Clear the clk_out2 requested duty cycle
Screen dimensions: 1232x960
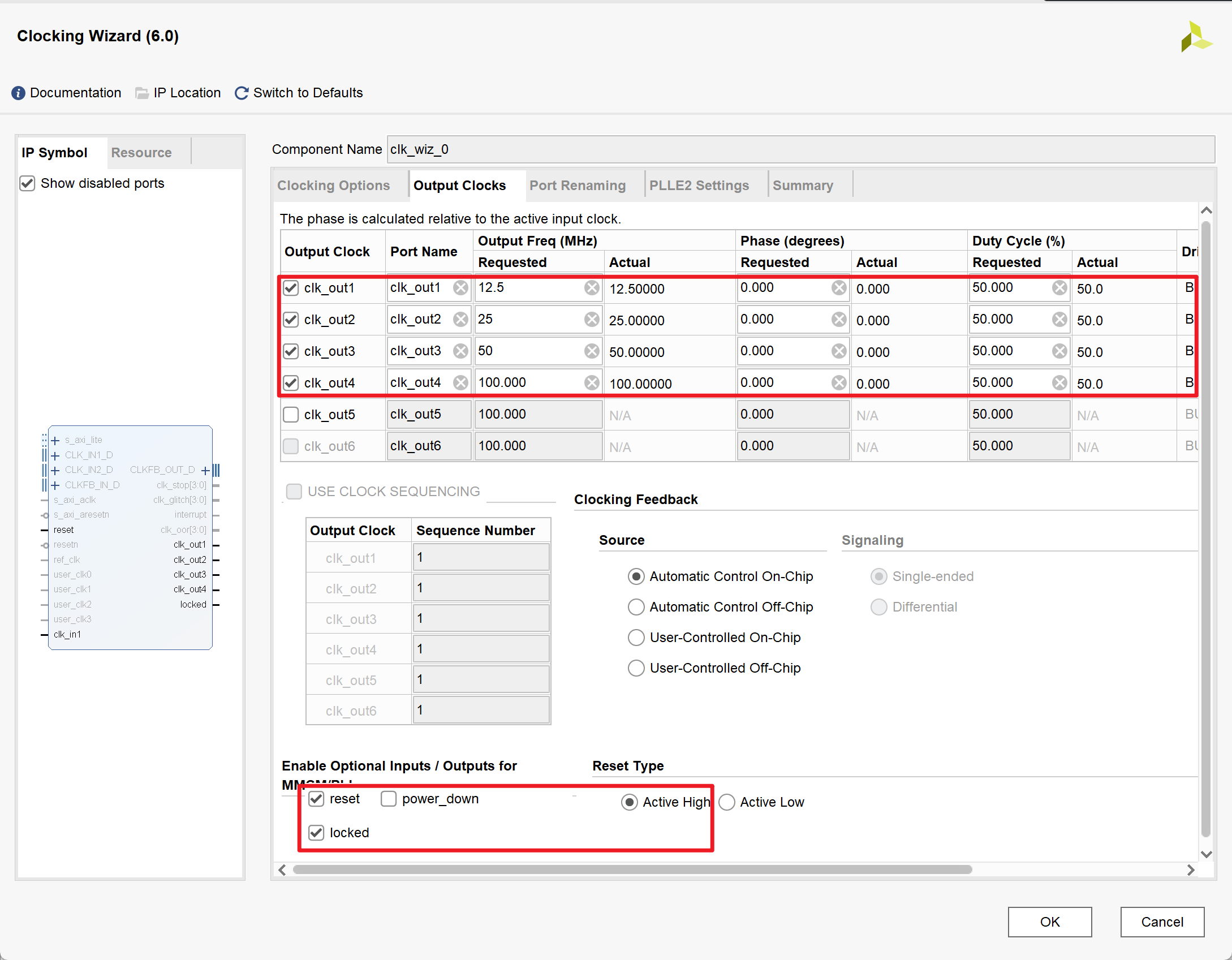pos(1060,320)
